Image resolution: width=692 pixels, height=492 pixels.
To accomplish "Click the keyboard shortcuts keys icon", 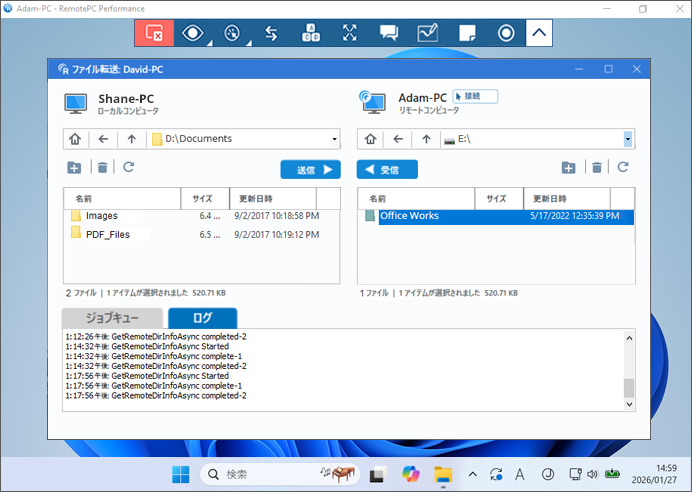I will (x=311, y=33).
